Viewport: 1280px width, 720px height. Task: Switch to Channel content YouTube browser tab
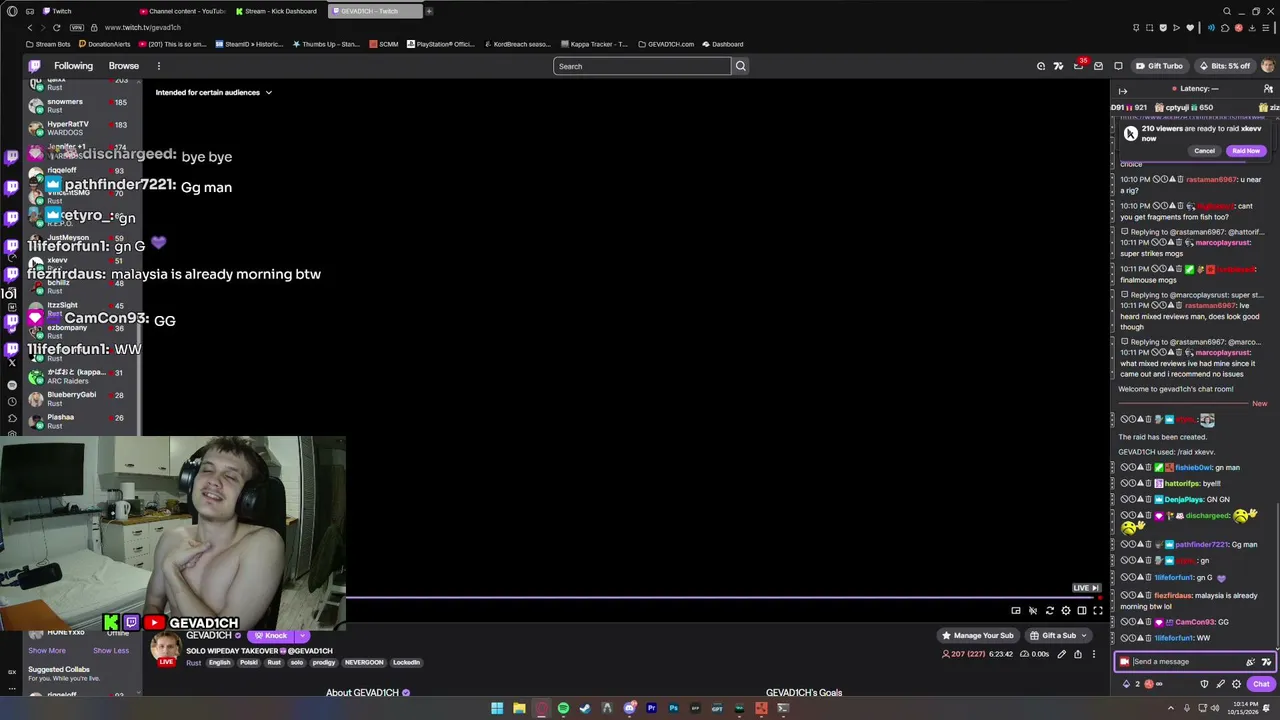[182, 11]
